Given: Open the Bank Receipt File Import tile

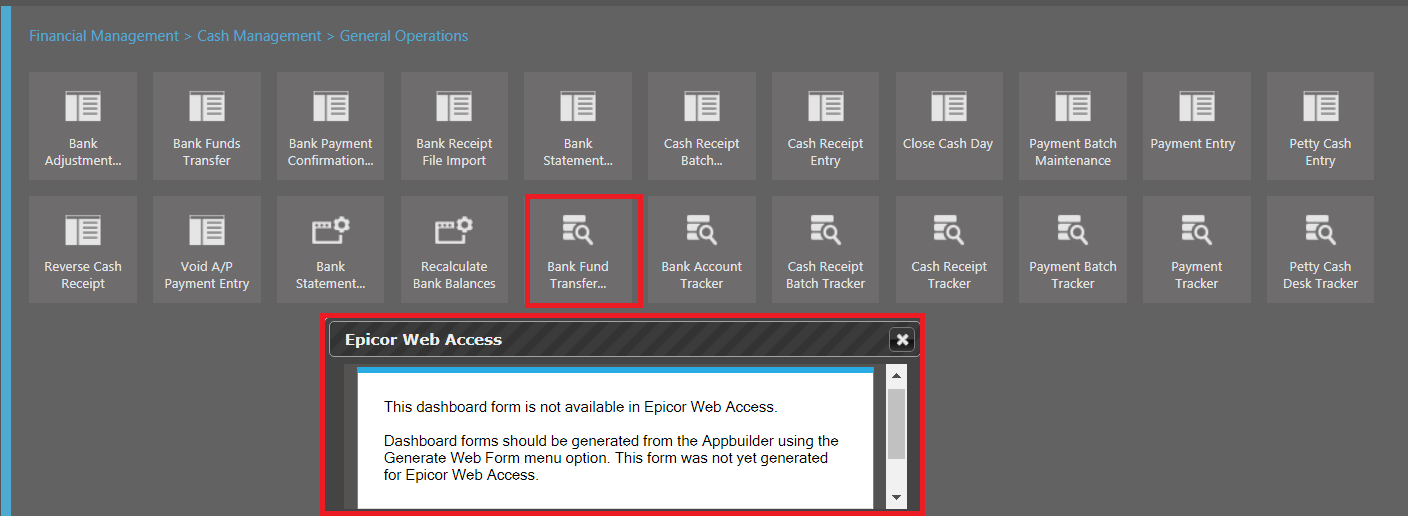Looking at the screenshot, I should pyautogui.click(x=455, y=126).
